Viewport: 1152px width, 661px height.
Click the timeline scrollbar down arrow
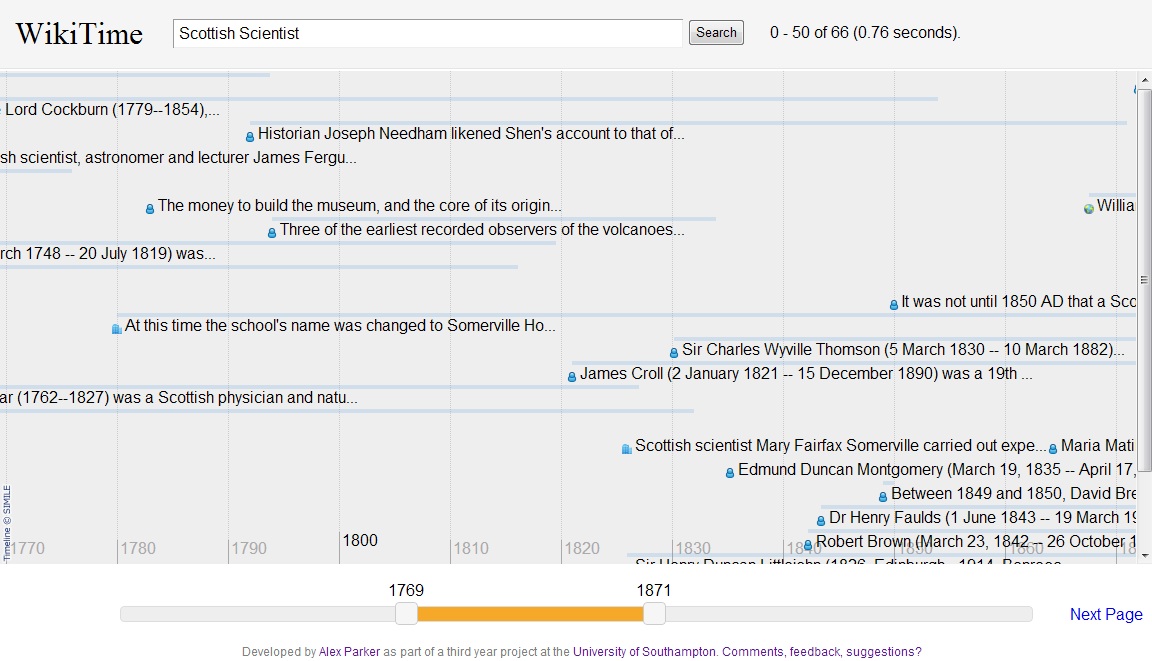point(1145,556)
